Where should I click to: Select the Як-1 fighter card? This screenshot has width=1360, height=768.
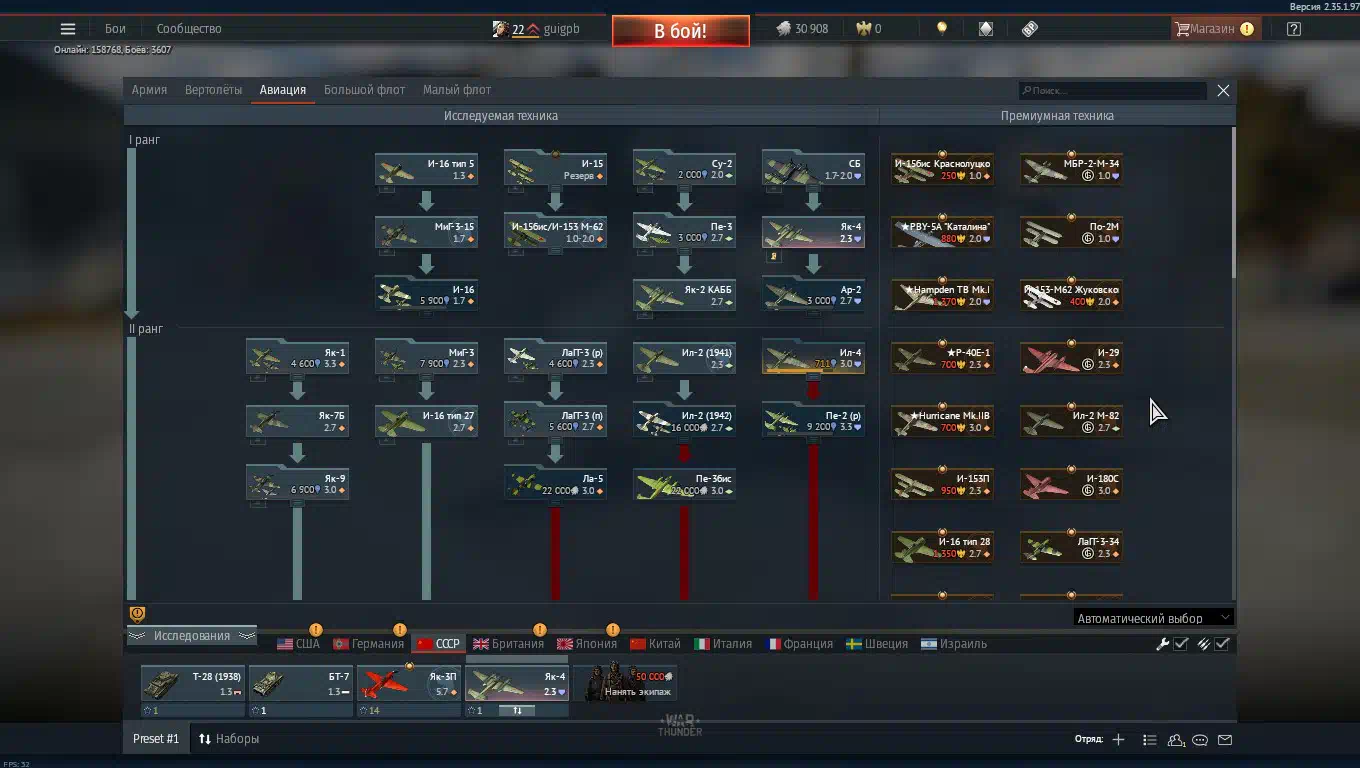tap(297, 358)
